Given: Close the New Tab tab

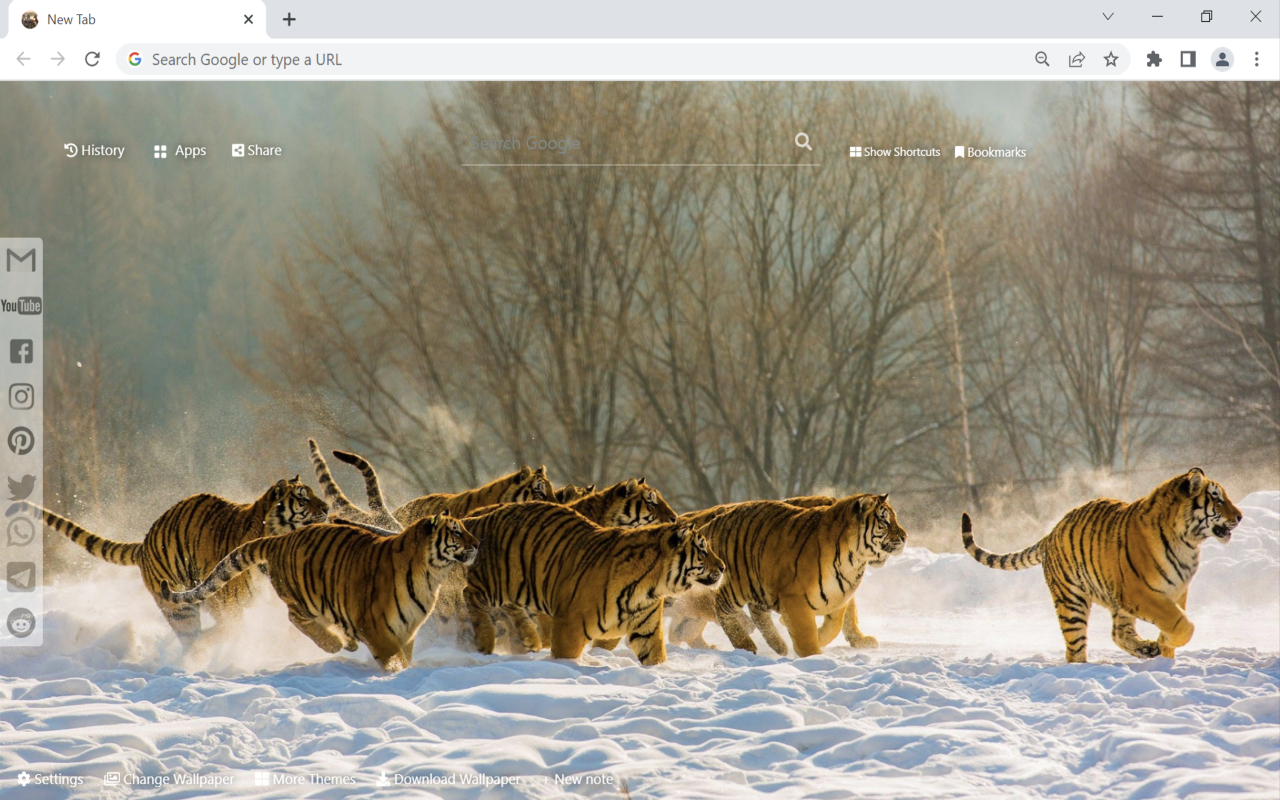Looking at the screenshot, I should click(248, 19).
